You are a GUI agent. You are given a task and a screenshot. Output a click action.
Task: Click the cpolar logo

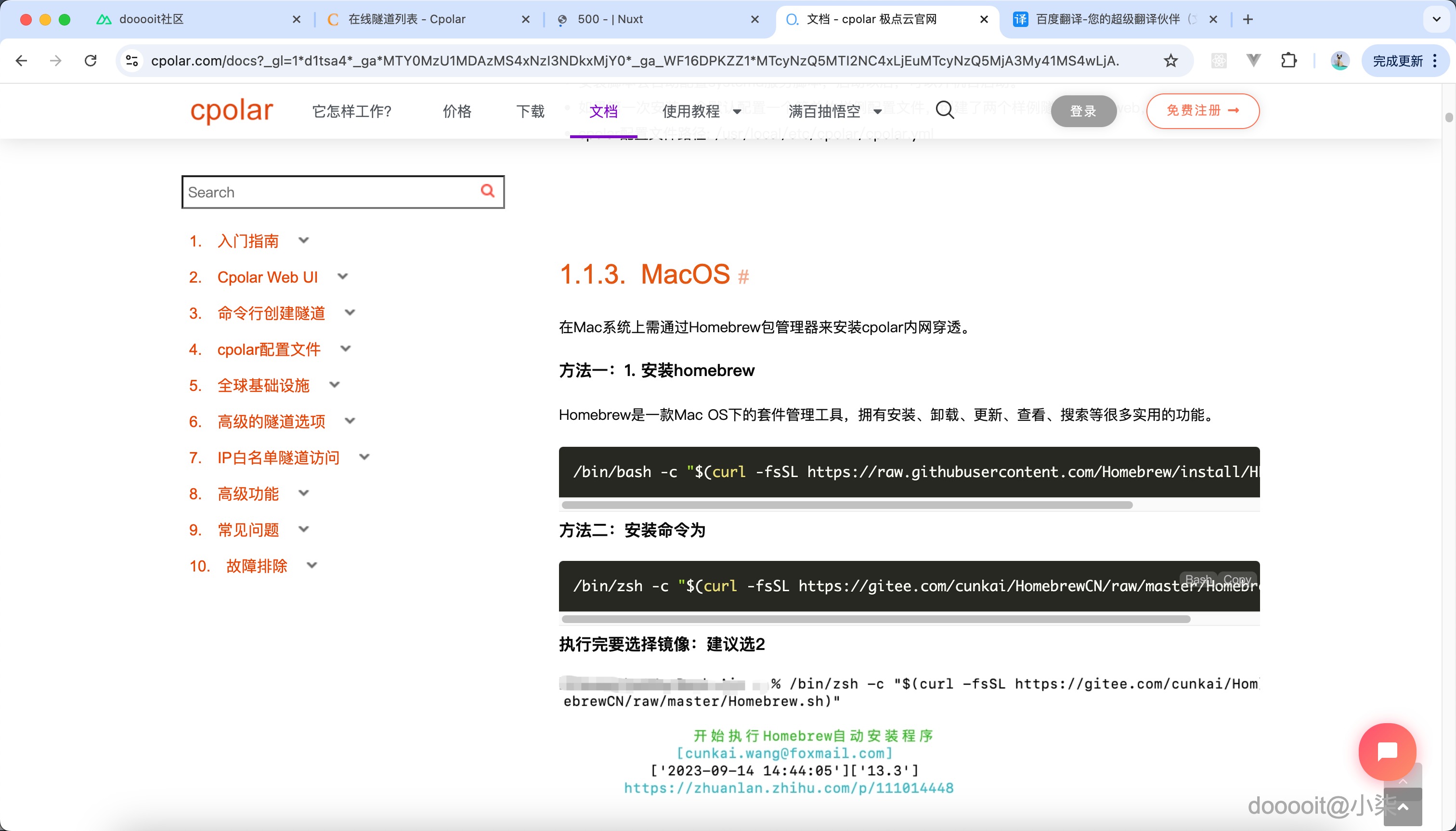coord(231,111)
